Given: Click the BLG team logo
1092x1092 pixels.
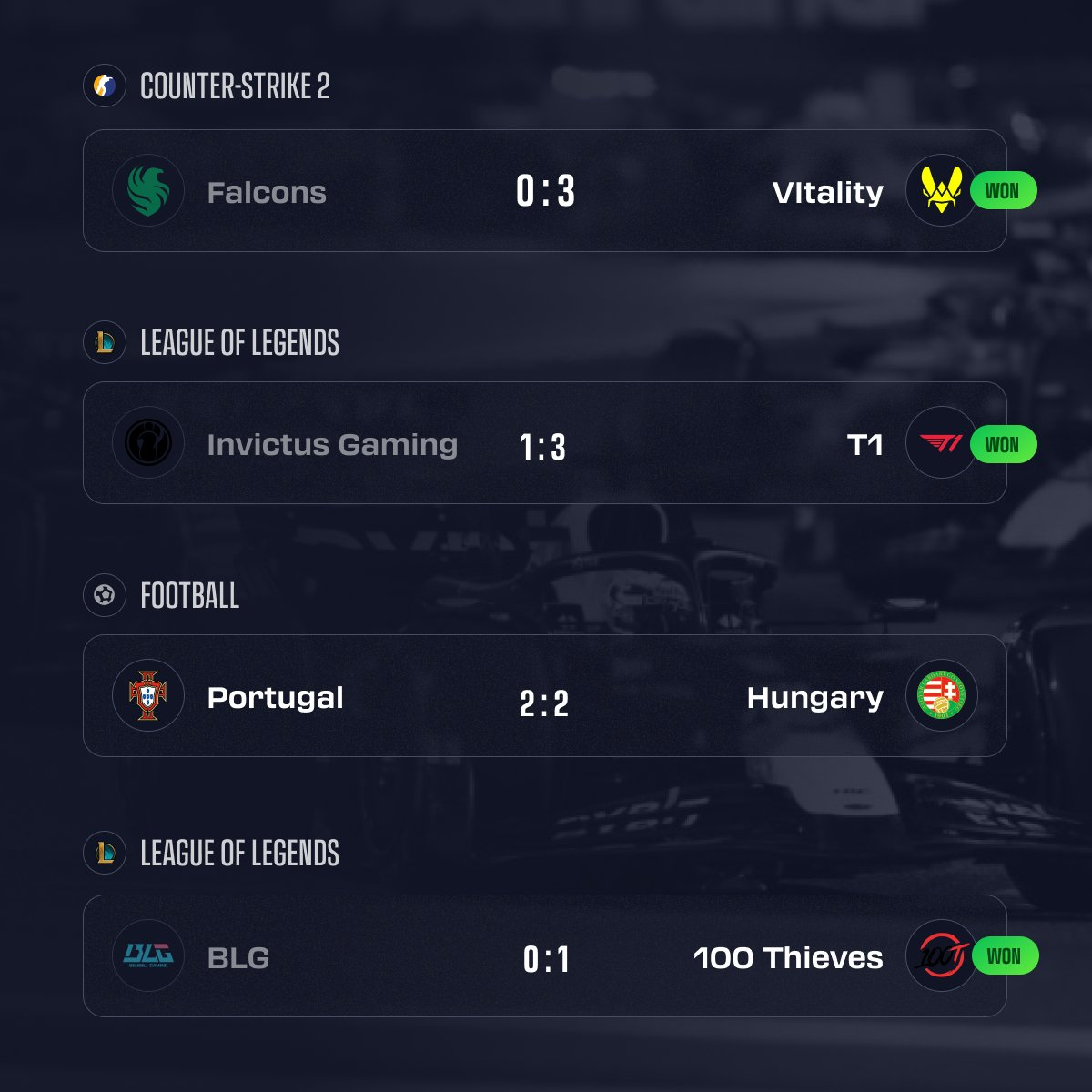Looking at the screenshot, I should click(147, 955).
